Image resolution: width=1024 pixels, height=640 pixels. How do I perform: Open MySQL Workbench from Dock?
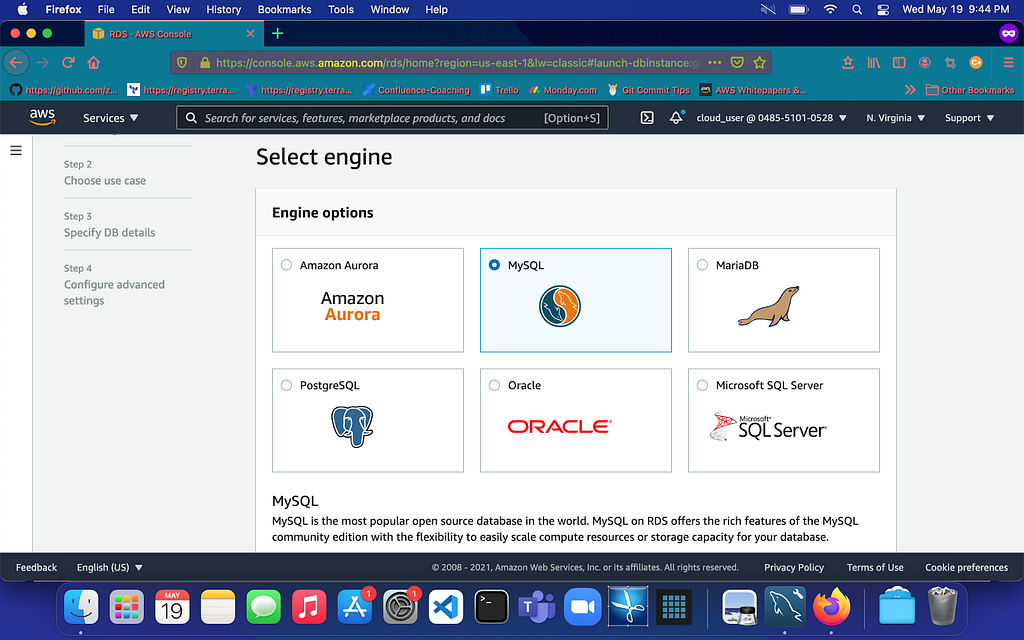[x=785, y=607]
